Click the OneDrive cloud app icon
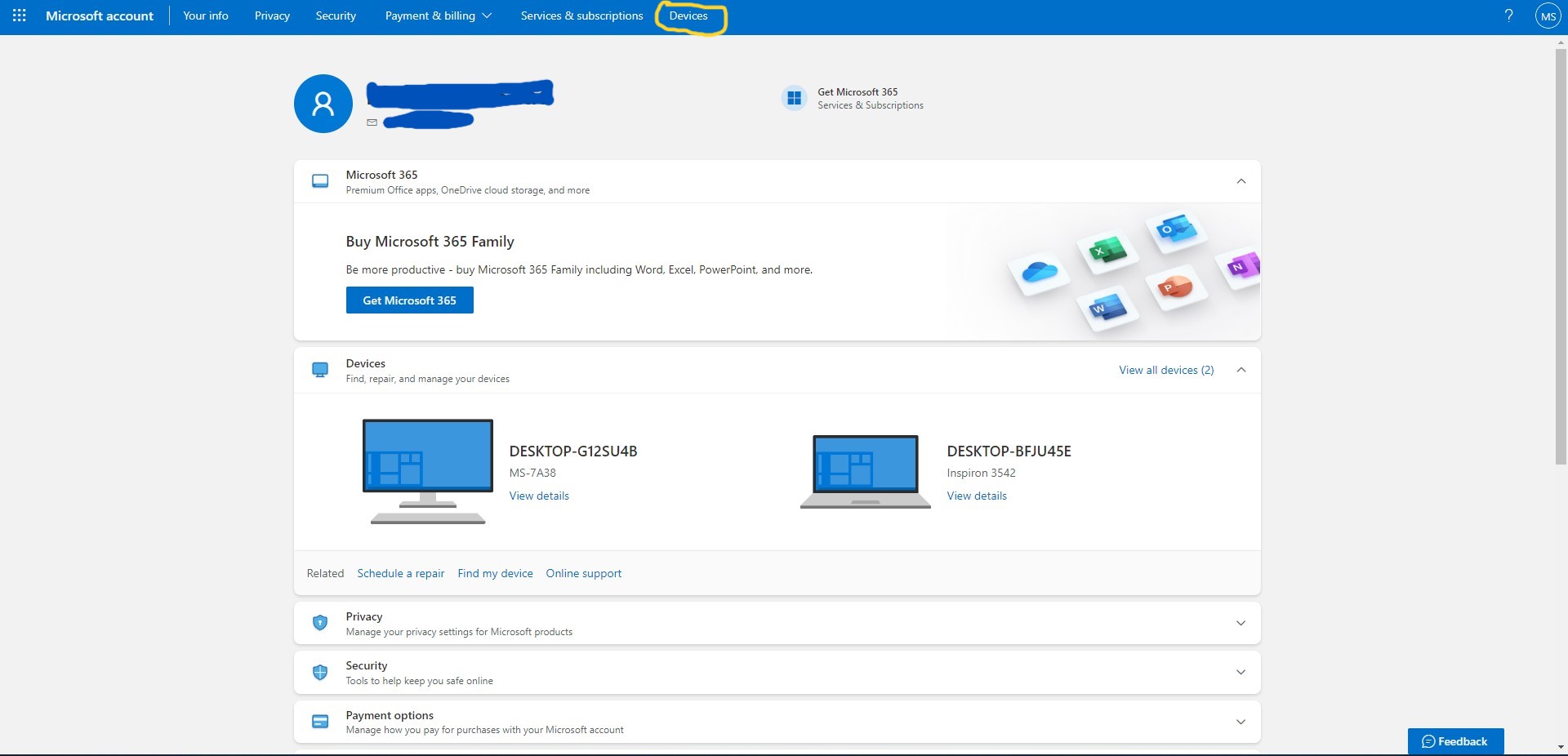The height and width of the screenshot is (756, 1568). click(x=1039, y=272)
